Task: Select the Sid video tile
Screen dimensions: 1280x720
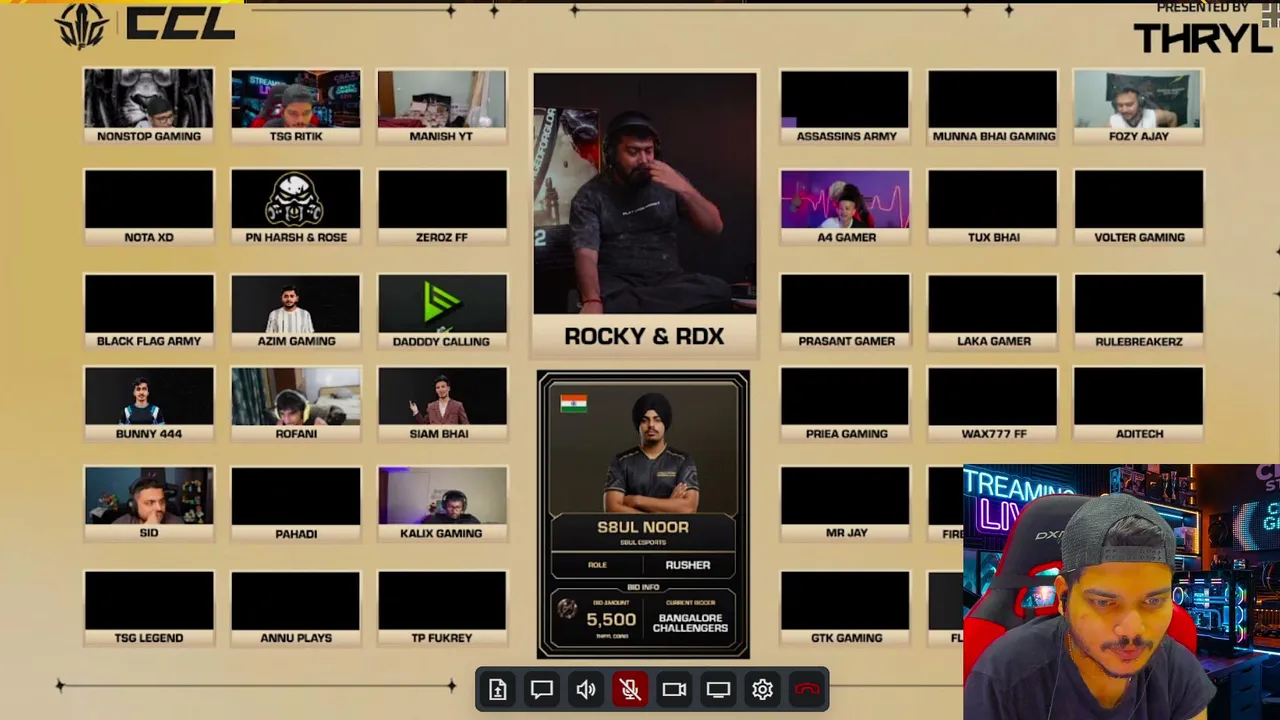Action: pos(149,504)
